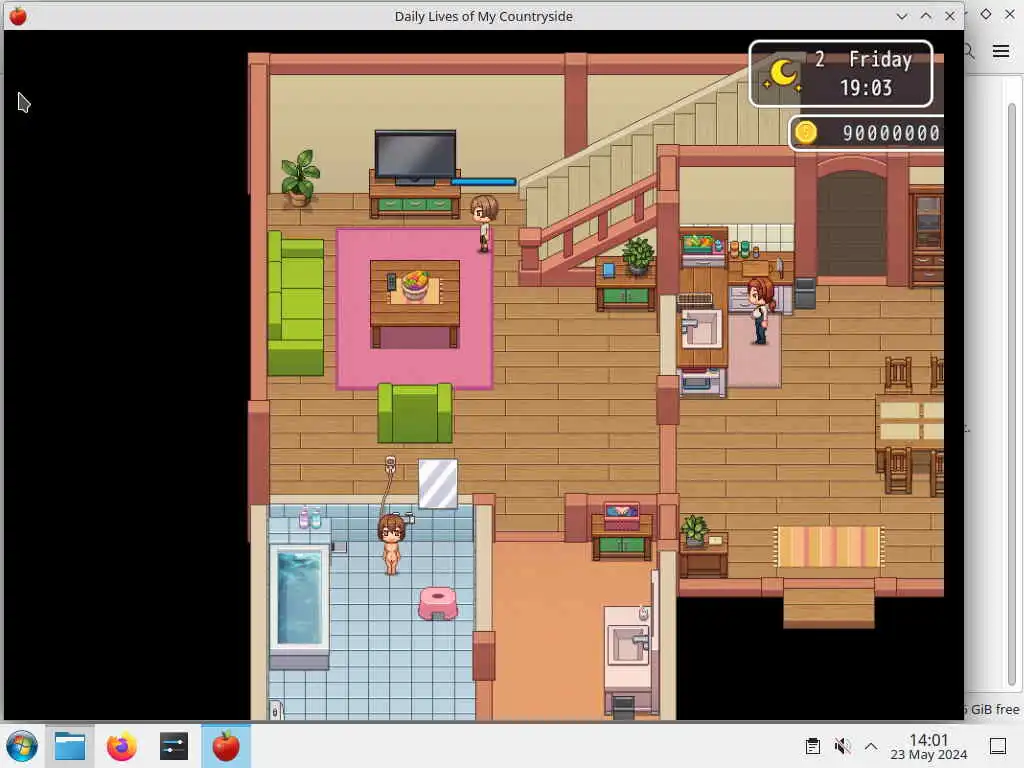The image size is (1024, 768).
Task: Open the hamburger menu in background window
Action: click(1001, 51)
